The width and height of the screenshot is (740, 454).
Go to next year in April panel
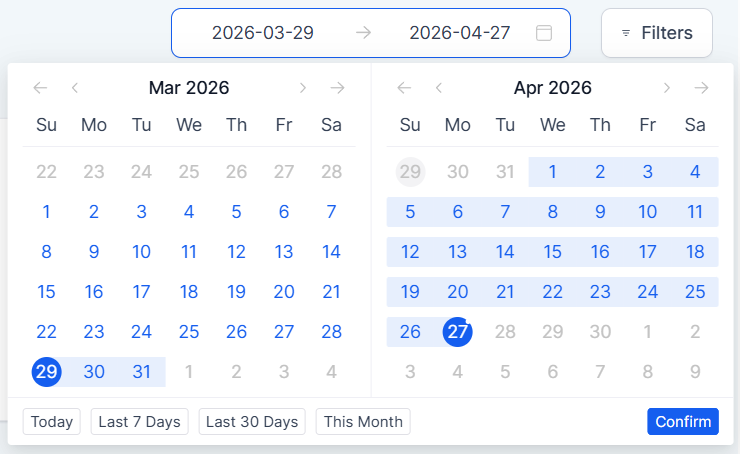pos(702,88)
